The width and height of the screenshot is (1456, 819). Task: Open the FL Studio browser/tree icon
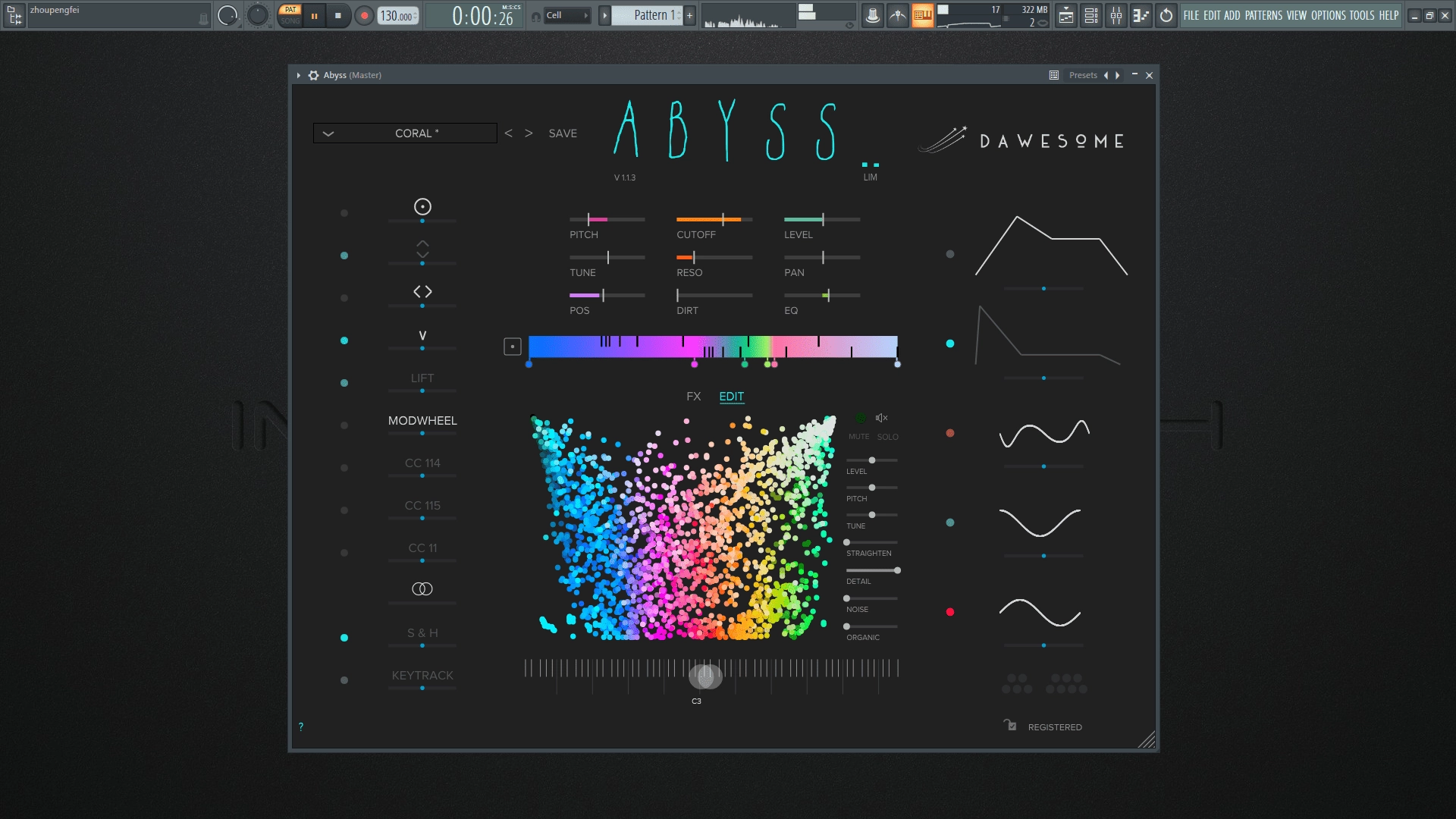(14, 14)
